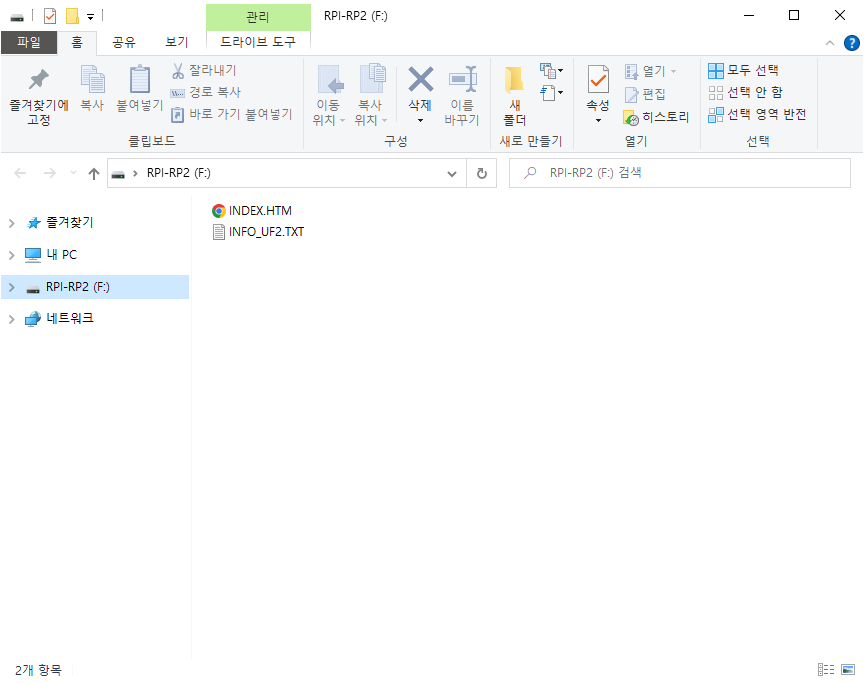Collapse the ribbon with the chevron
Image resolution: width=864 pixels, height=683 pixels.
(829, 43)
